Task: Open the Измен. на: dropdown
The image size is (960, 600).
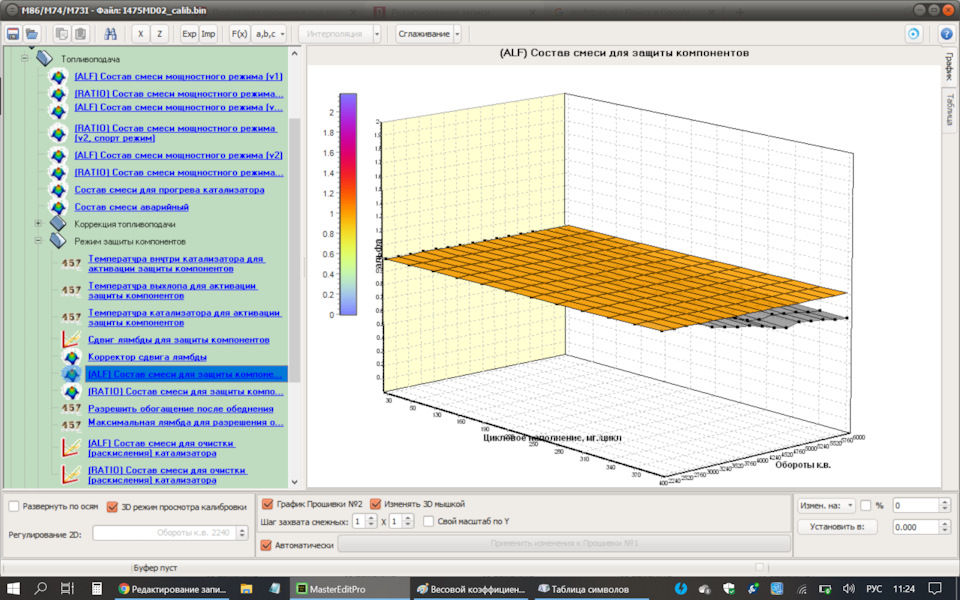Action: coord(826,505)
